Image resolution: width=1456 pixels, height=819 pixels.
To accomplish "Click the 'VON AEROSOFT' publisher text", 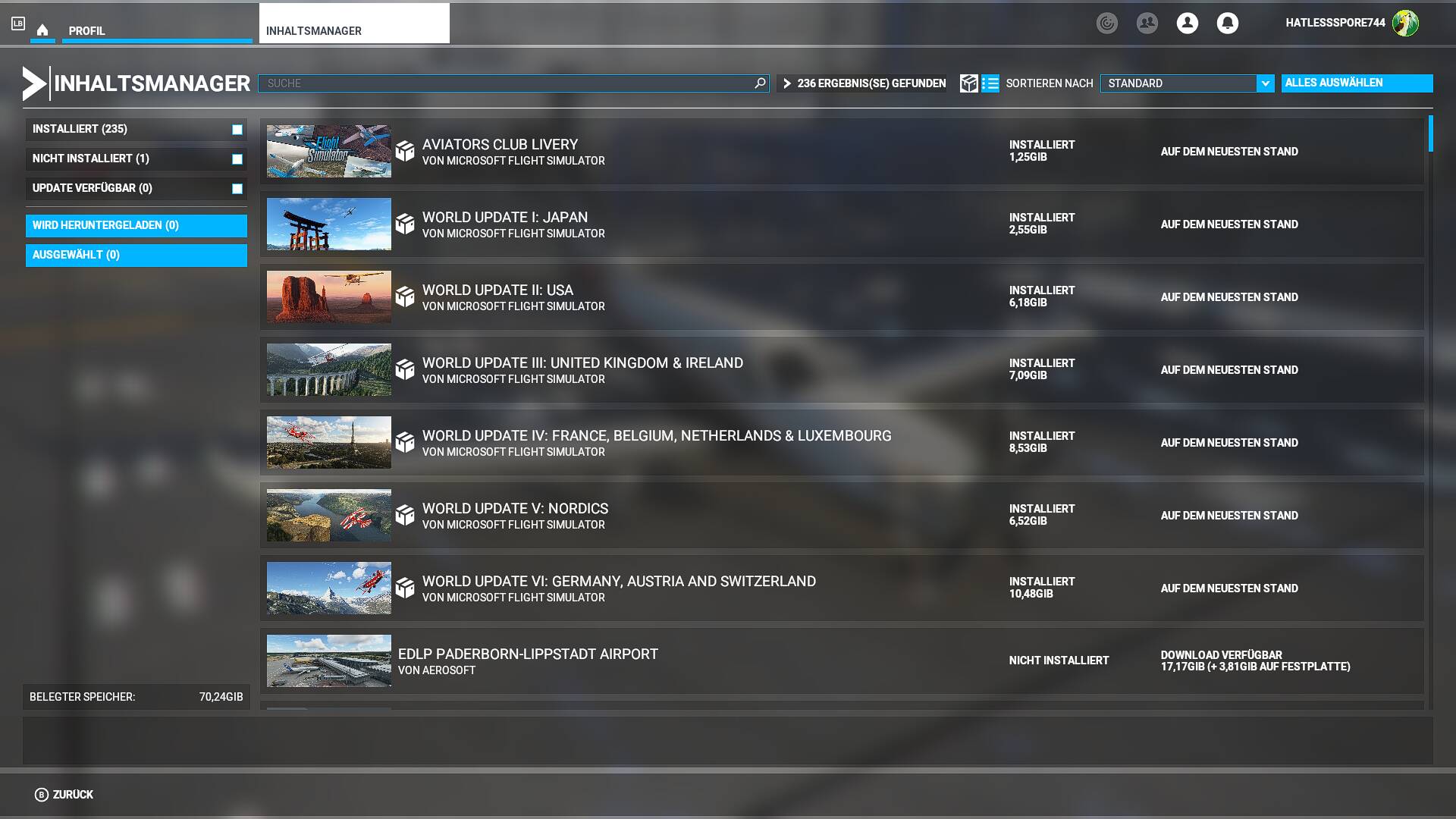I will (437, 670).
